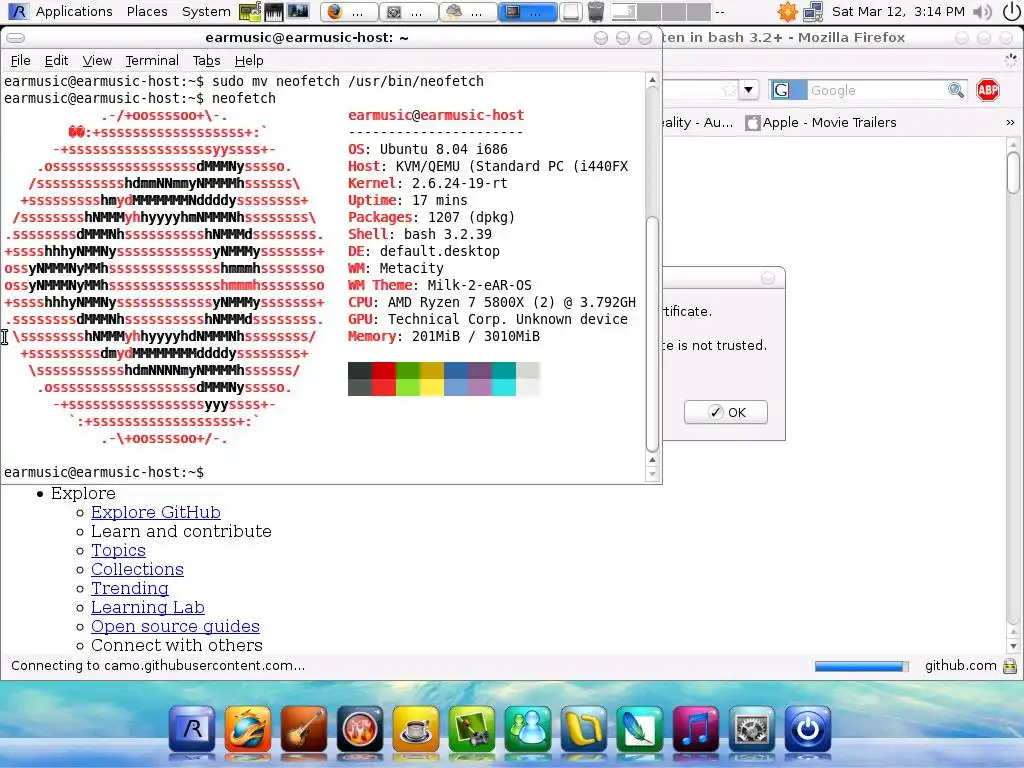Select the active terminal taskbar button
This screenshot has height=768, width=1024.
coord(528,12)
